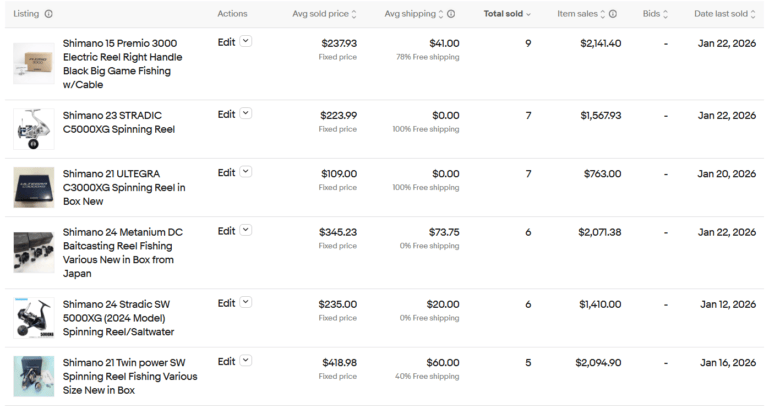The width and height of the screenshot is (780, 408).
Task: Click the info icon beside Listing header
Action: coord(49,14)
